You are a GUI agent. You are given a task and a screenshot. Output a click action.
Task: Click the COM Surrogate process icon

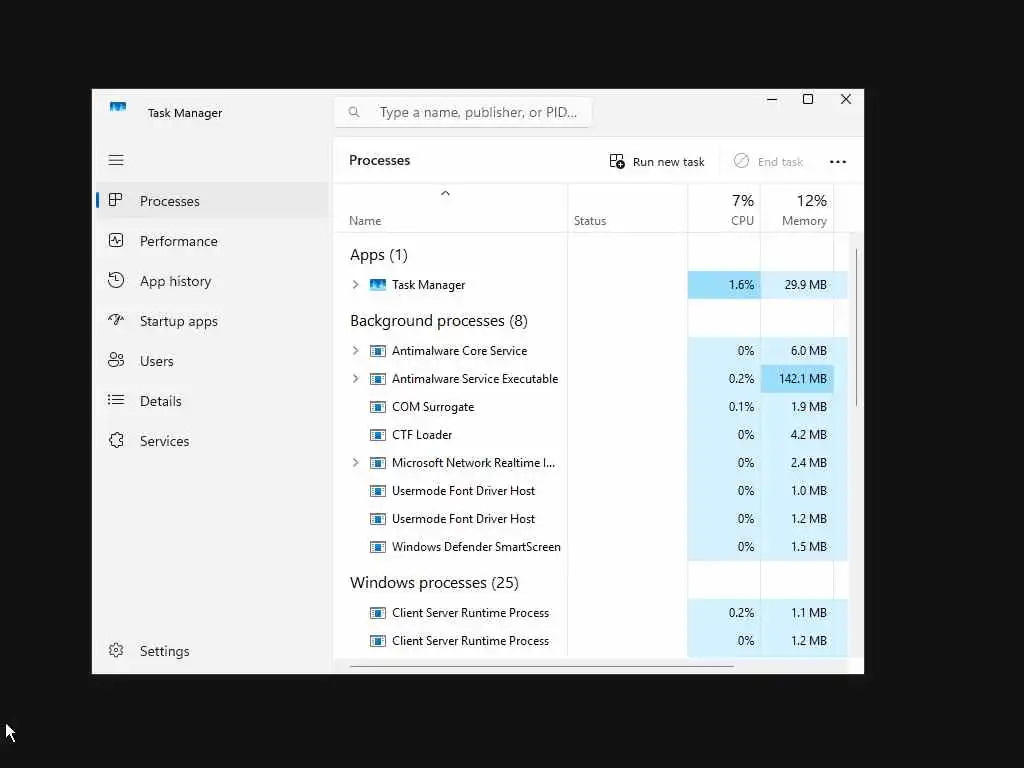[378, 407]
